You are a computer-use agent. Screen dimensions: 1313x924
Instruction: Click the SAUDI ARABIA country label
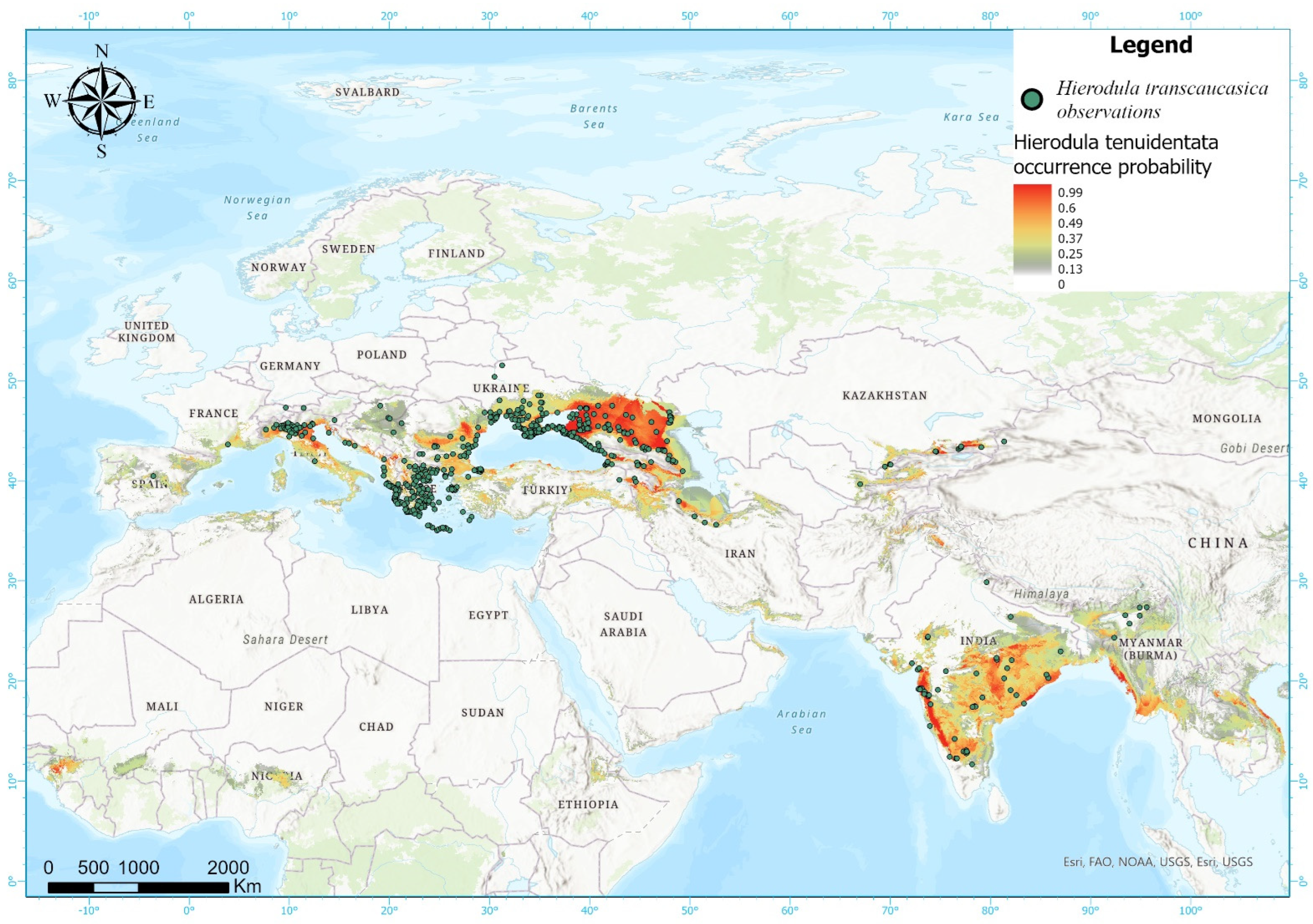pyautogui.click(x=623, y=624)
